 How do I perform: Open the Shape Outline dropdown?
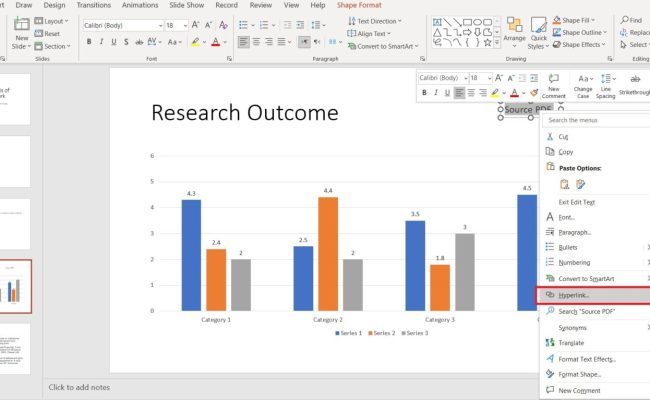coord(580,32)
